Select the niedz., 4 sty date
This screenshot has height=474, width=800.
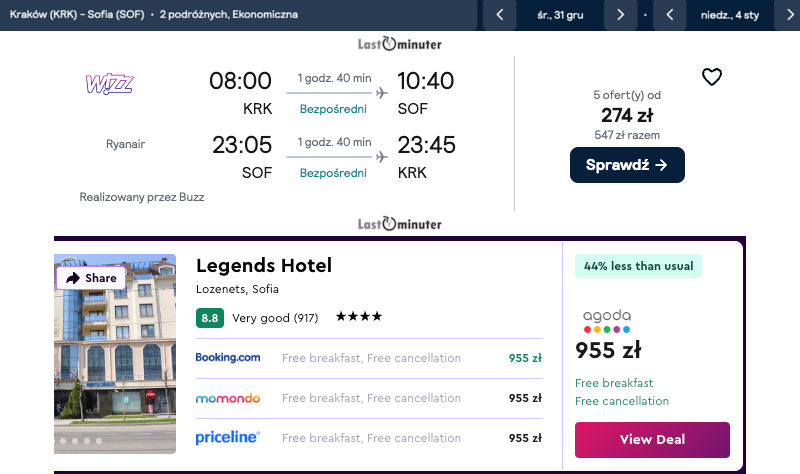(729, 15)
